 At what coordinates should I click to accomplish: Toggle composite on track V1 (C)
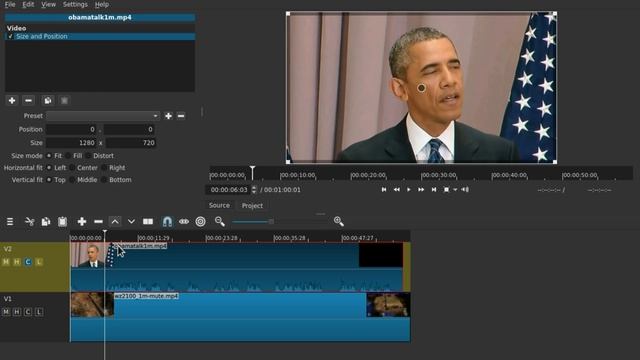click(28, 312)
